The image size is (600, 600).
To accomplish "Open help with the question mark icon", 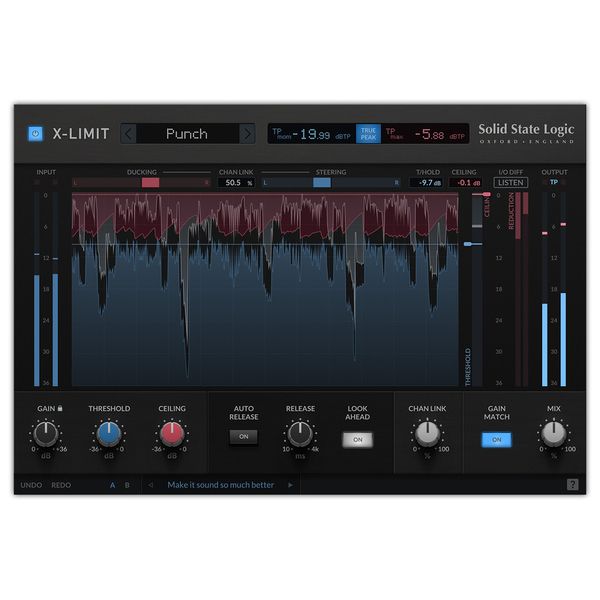I will [x=572, y=484].
